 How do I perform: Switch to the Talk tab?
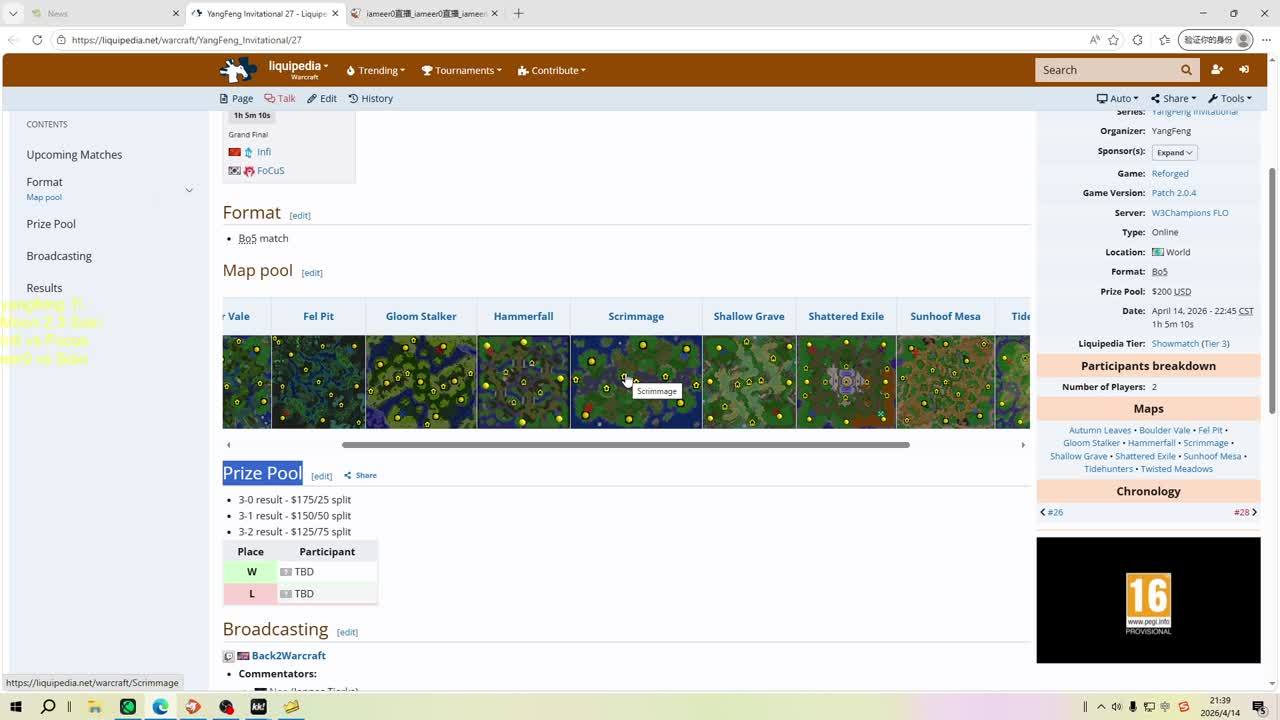pos(280,98)
